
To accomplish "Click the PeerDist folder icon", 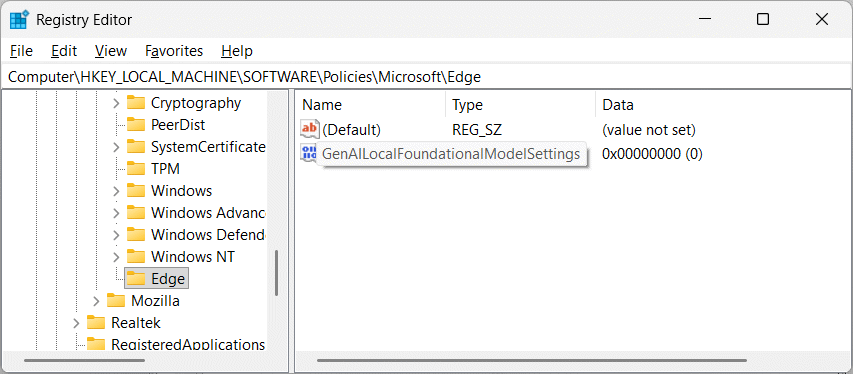I will click(x=135, y=125).
